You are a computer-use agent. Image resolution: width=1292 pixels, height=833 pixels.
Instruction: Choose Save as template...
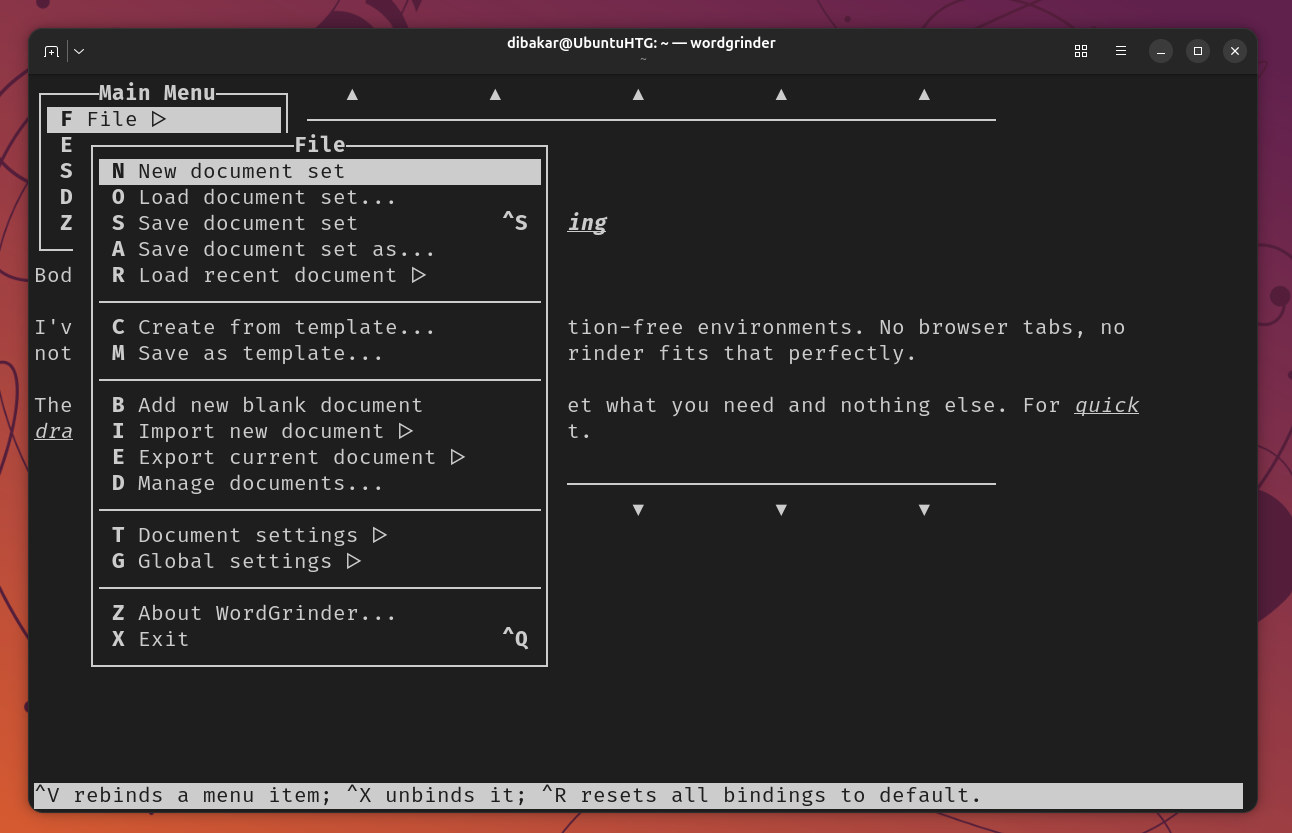[x=320, y=354]
